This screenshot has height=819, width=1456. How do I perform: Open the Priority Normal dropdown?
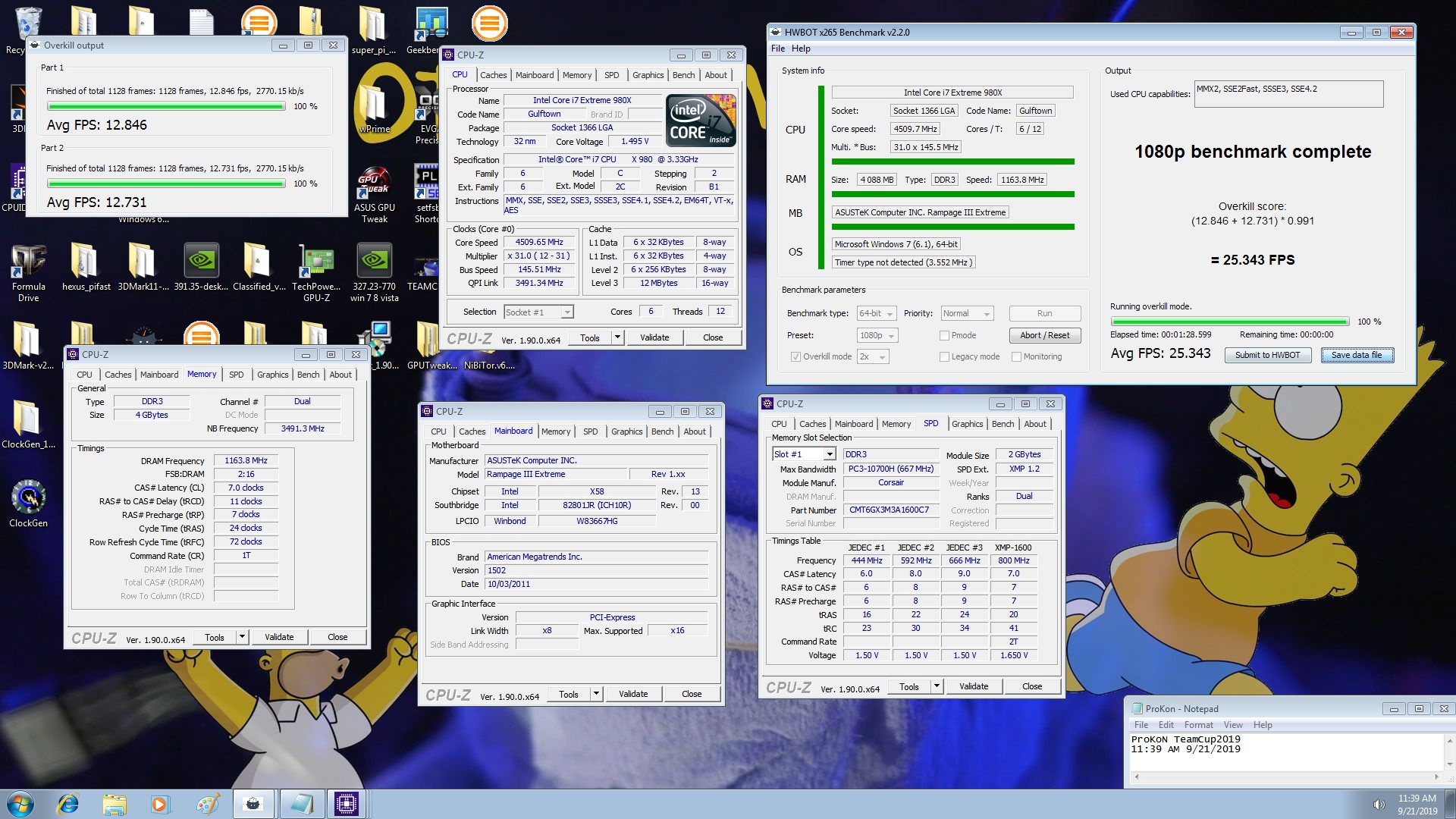coord(967,313)
